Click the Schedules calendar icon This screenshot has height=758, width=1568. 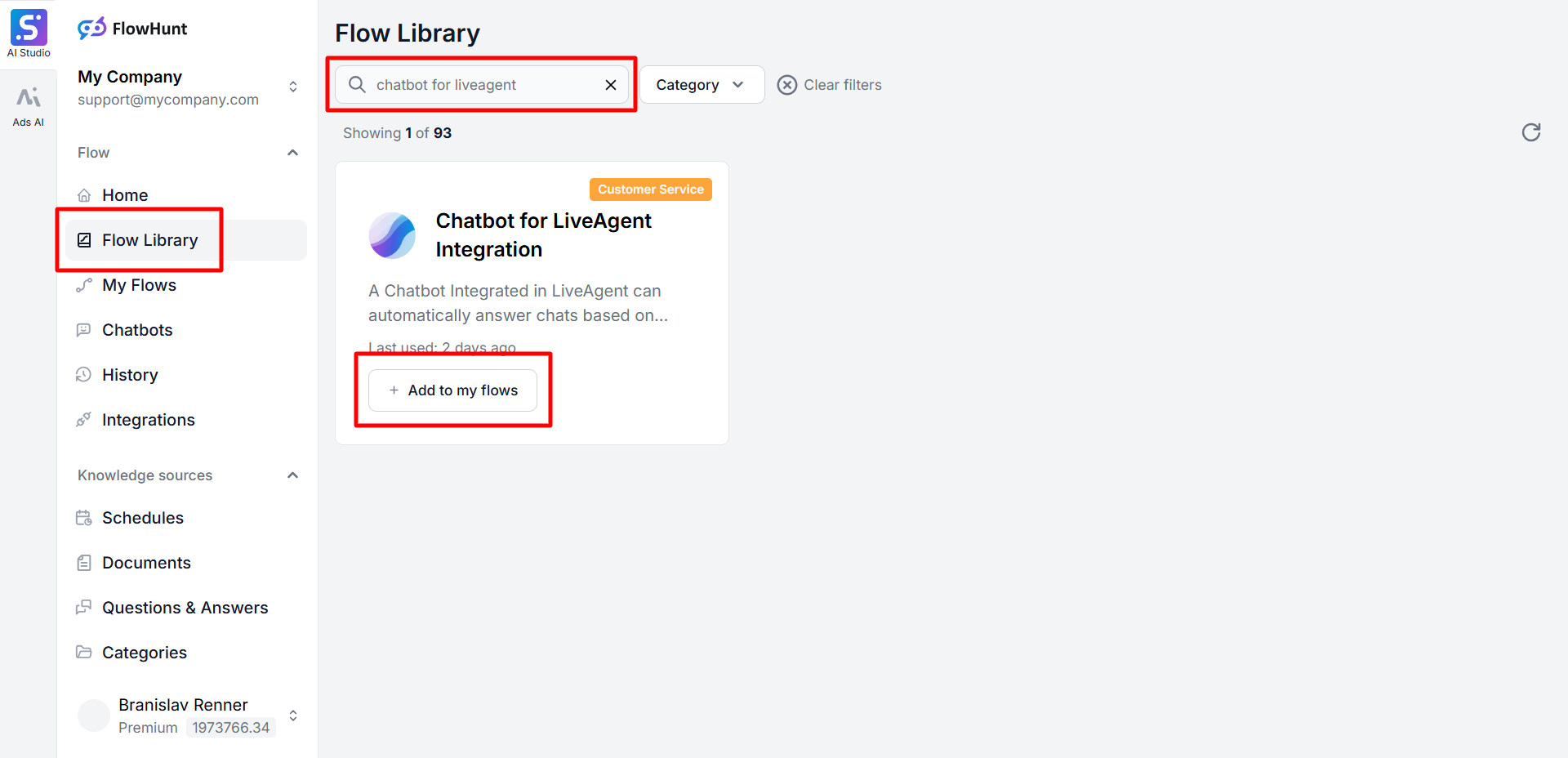pyautogui.click(x=83, y=518)
